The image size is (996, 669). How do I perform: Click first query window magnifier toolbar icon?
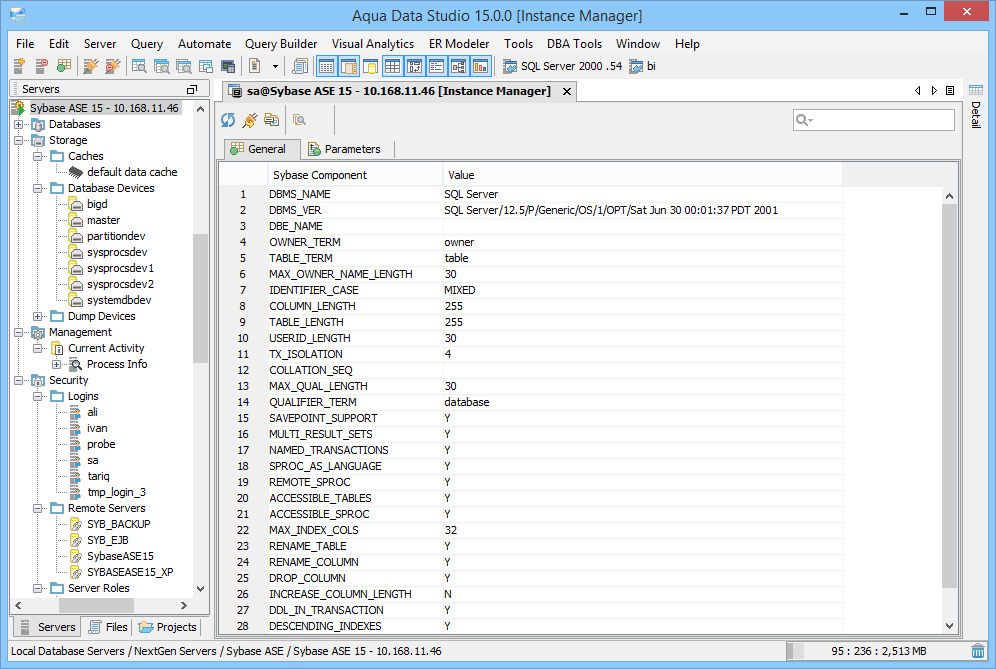coord(139,65)
